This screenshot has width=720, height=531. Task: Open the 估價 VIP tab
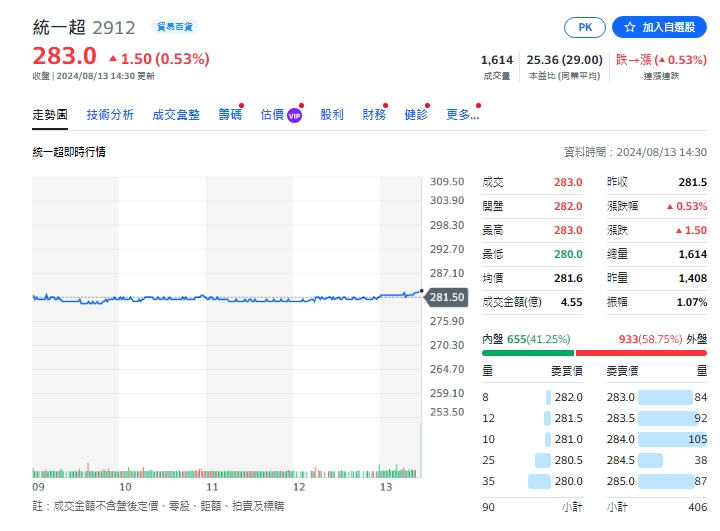click(281, 114)
